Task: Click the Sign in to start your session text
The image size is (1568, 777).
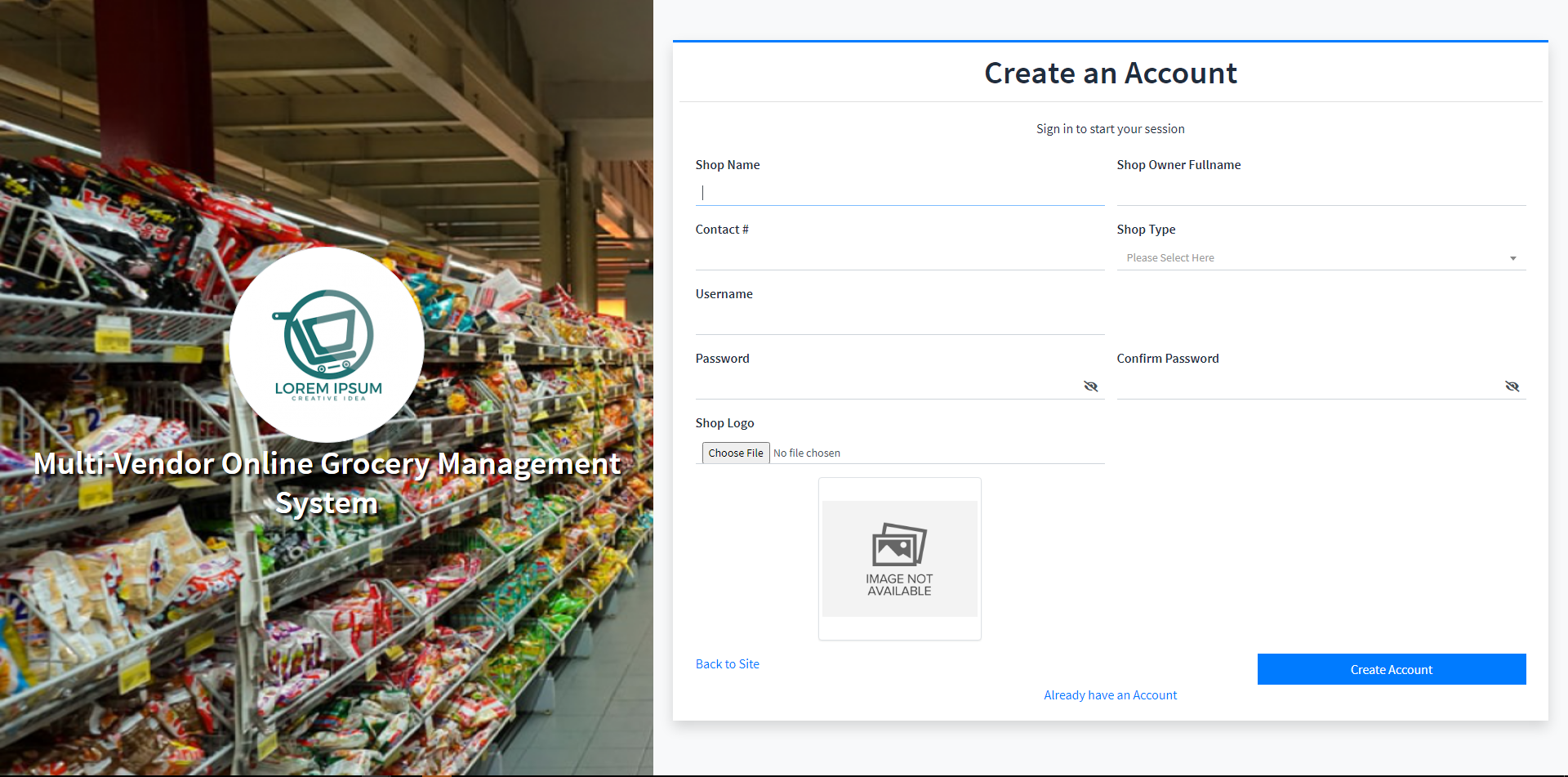Action: click(x=1110, y=129)
